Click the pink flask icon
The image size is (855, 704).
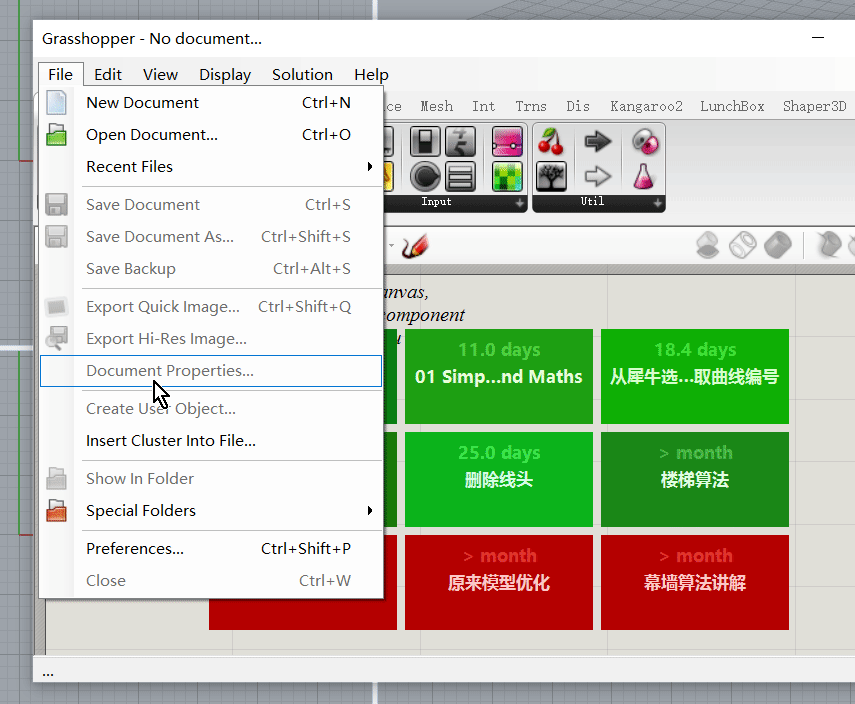click(x=645, y=177)
